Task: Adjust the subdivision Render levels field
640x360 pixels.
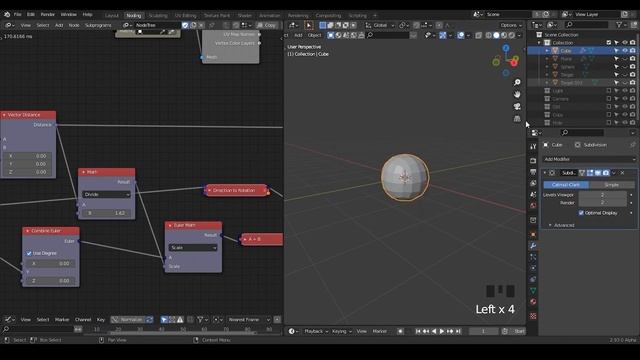Action: tap(602, 202)
